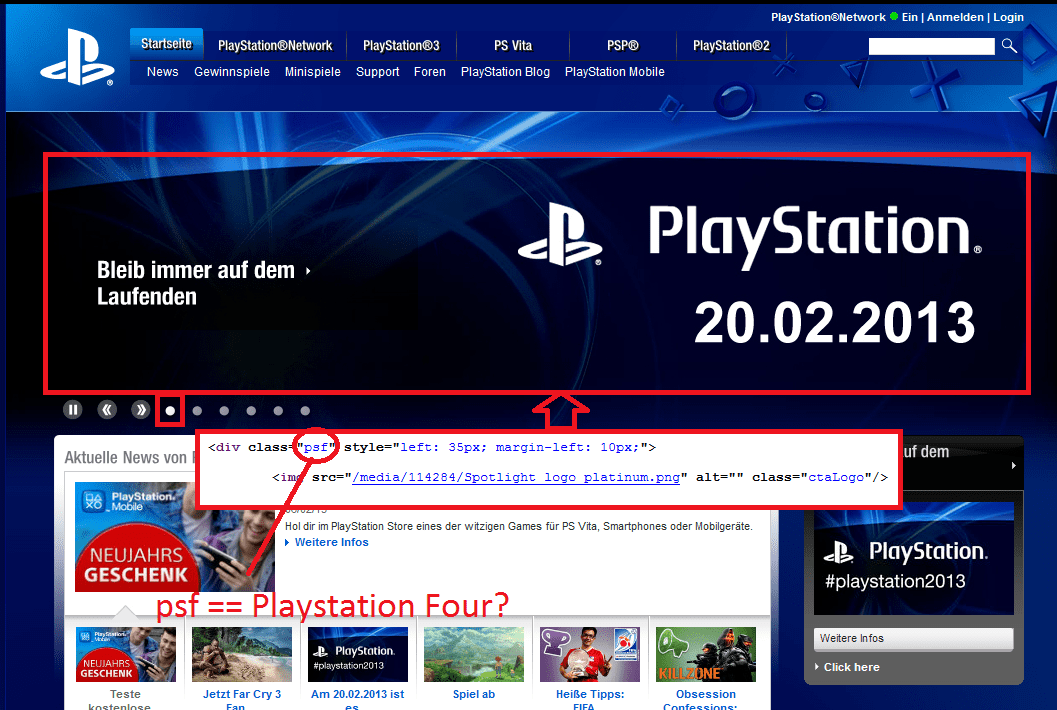The image size is (1057, 710).
Task: Go to previous slide with rewind button
Action: point(107,409)
